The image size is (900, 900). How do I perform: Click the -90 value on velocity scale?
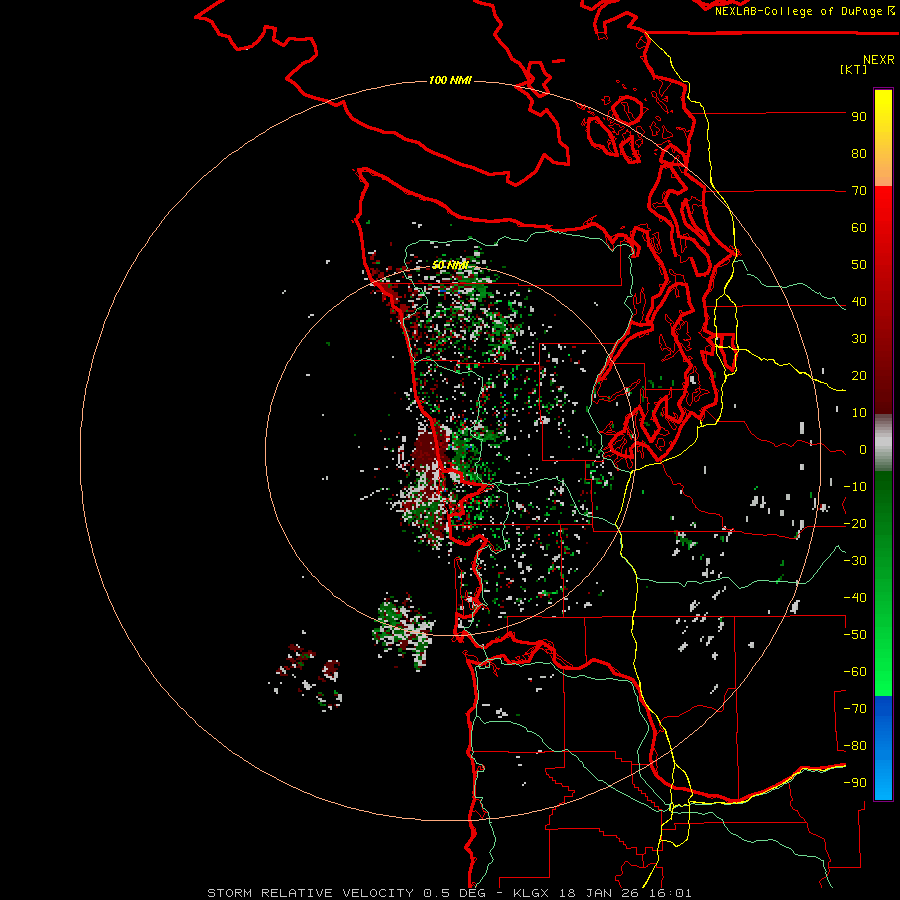click(x=855, y=783)
